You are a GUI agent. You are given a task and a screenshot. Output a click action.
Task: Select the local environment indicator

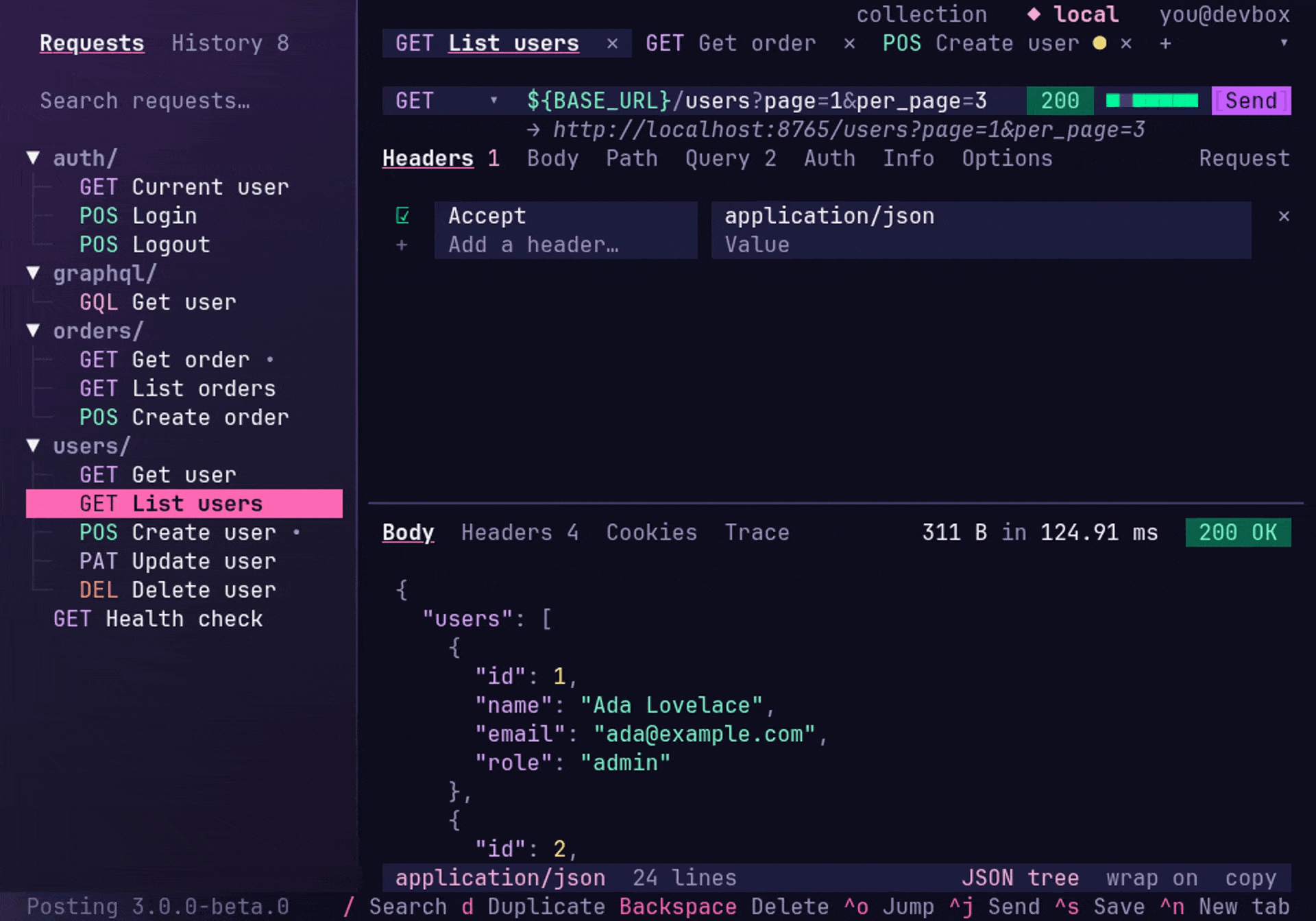pos(1073,14)
